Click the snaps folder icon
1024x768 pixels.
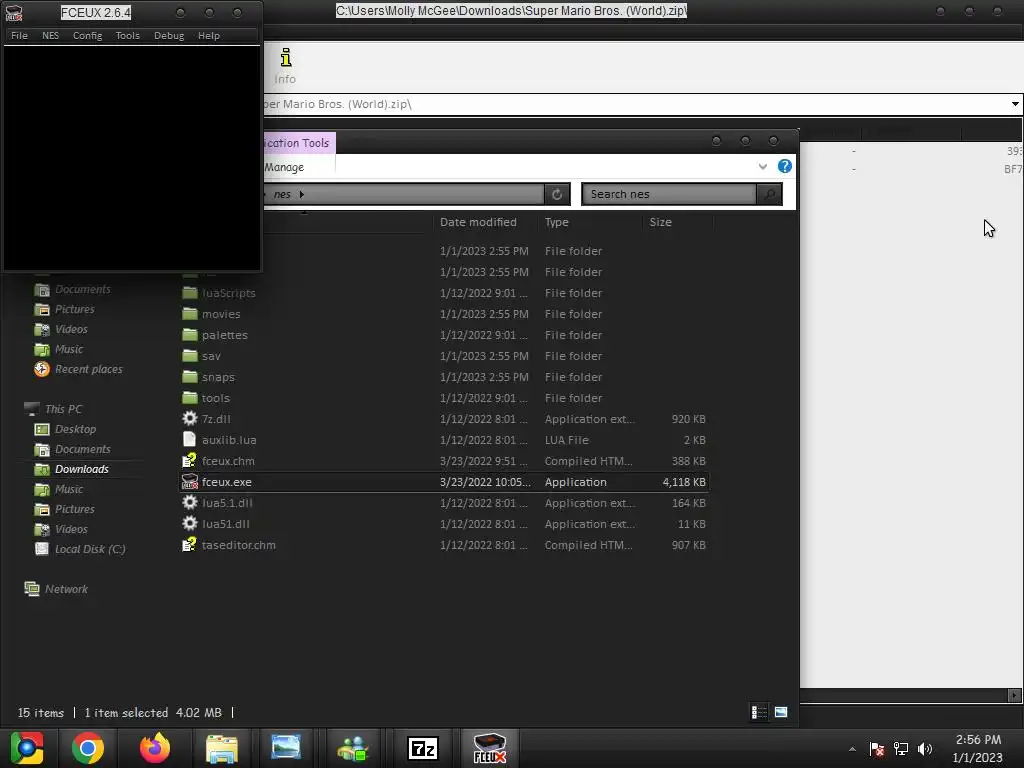[189, 377]
